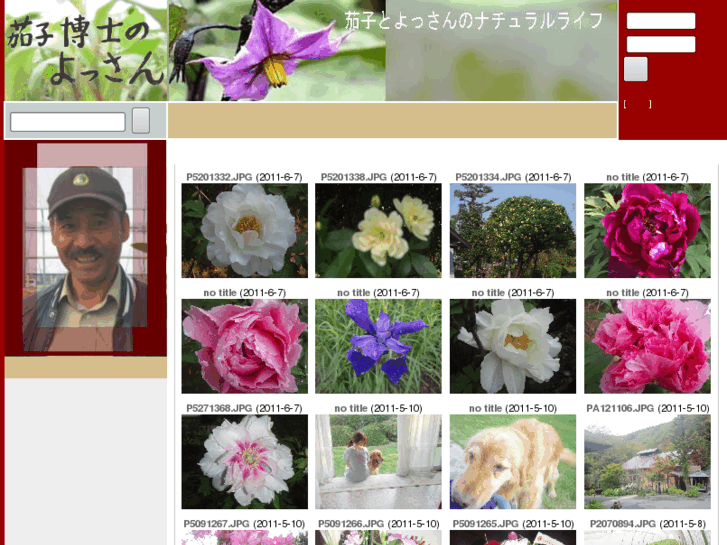Open the pink ruffled peony thumbnail dated 2011-6-7

pyautogui.click(x=244, y=346)
